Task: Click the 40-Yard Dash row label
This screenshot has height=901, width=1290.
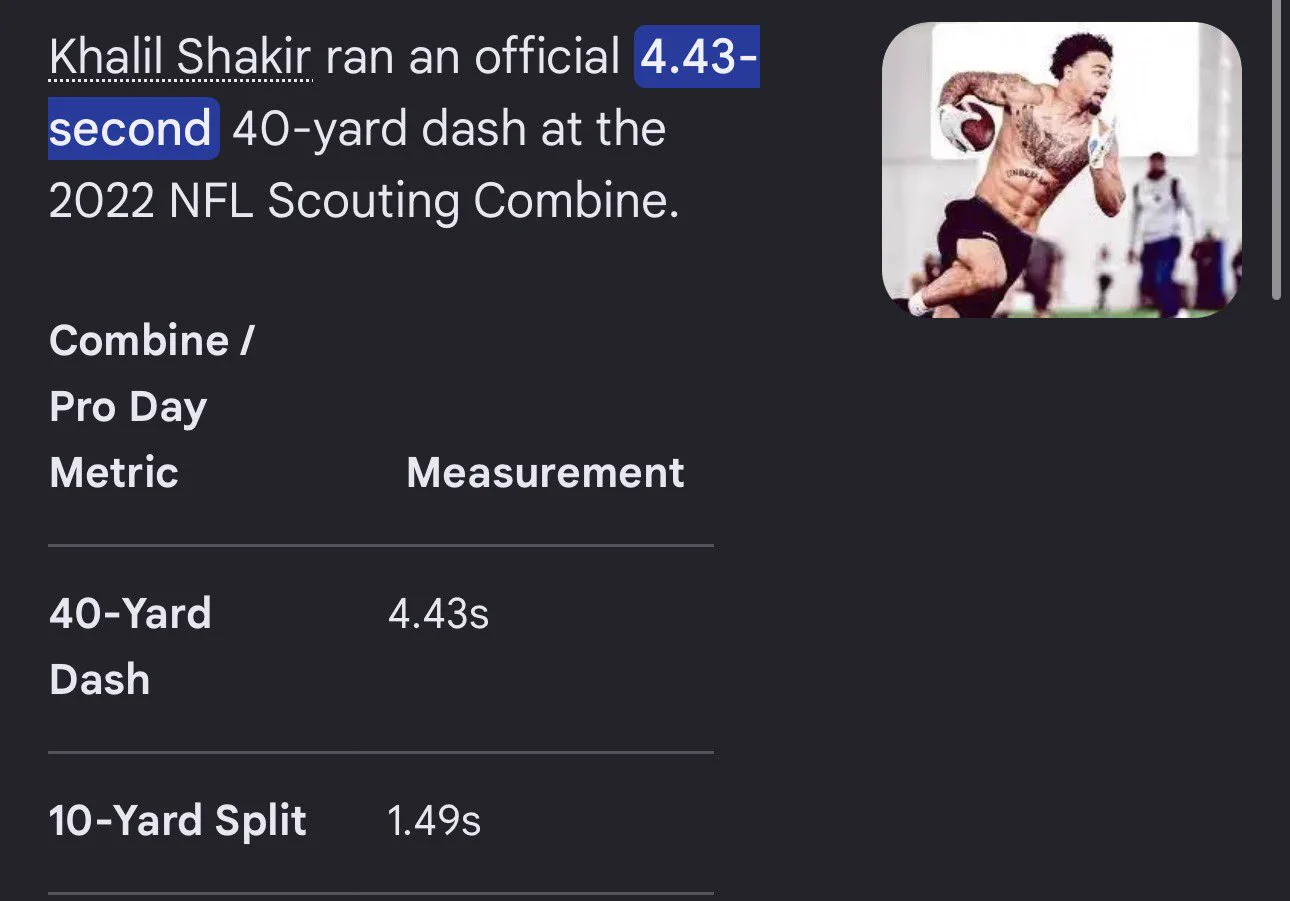Action: [x=130, y=646]
